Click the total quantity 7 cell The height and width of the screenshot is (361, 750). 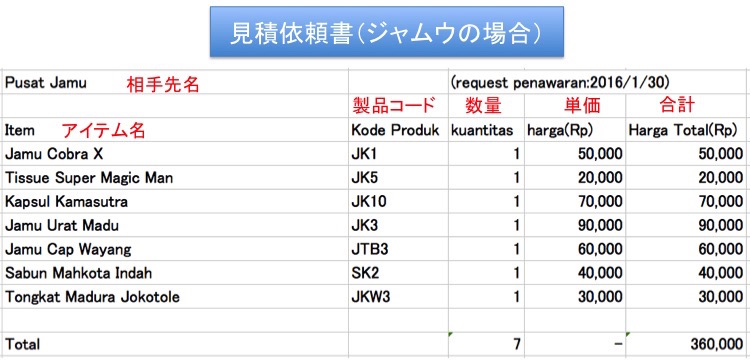(486, 344)
